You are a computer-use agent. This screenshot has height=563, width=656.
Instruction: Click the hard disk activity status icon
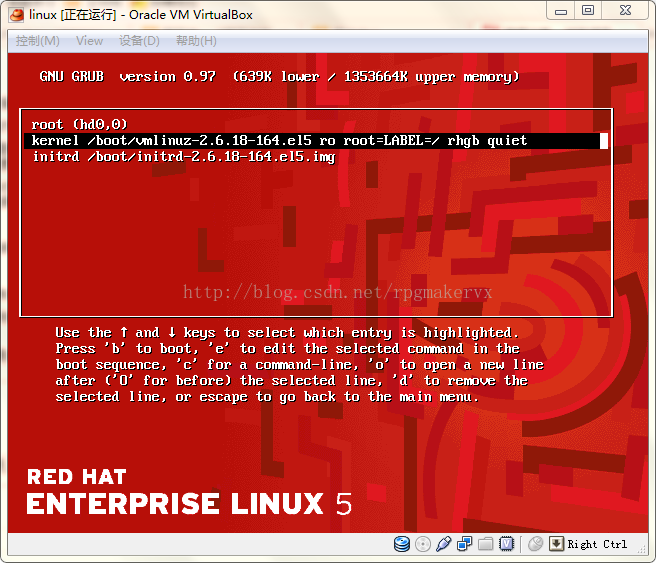pos(402,544)
